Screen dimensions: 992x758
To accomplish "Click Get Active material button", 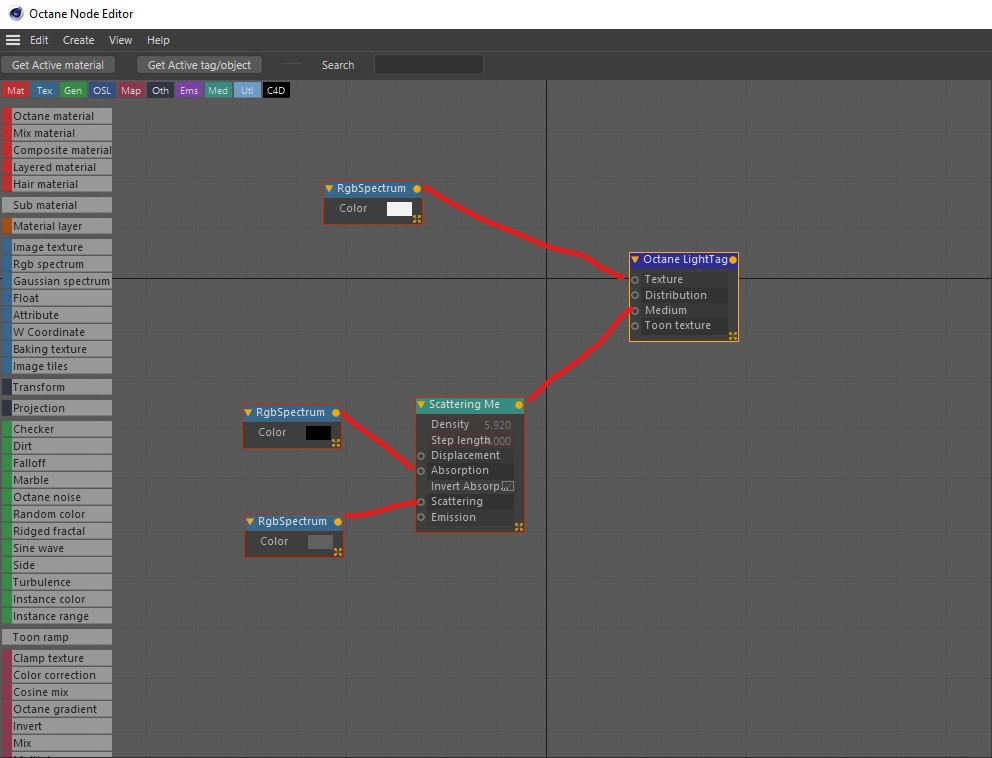I will point(58,65).
